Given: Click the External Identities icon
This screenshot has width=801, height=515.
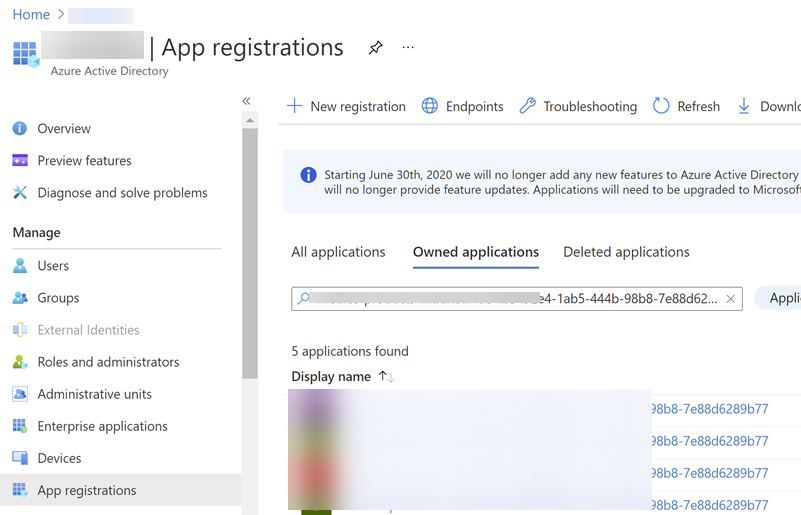Looking at the screenshot, I should [20, 330].
